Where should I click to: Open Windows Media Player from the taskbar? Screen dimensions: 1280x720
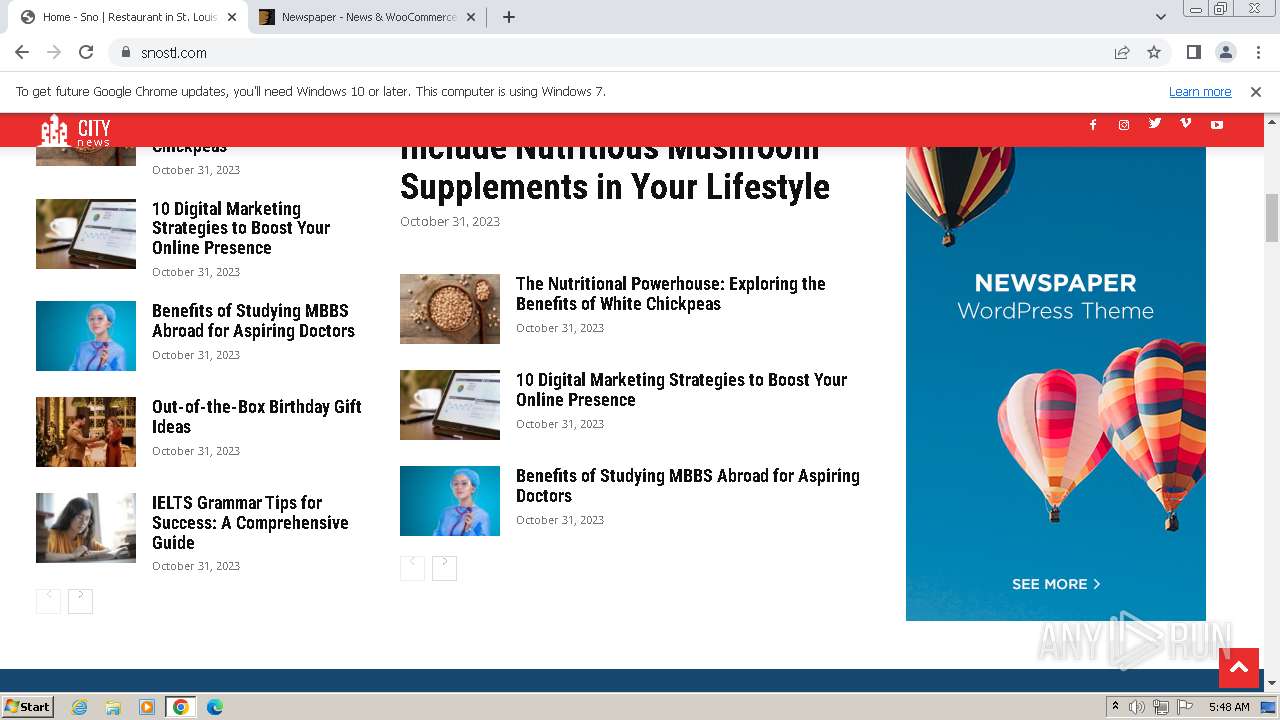coord(147,707)
